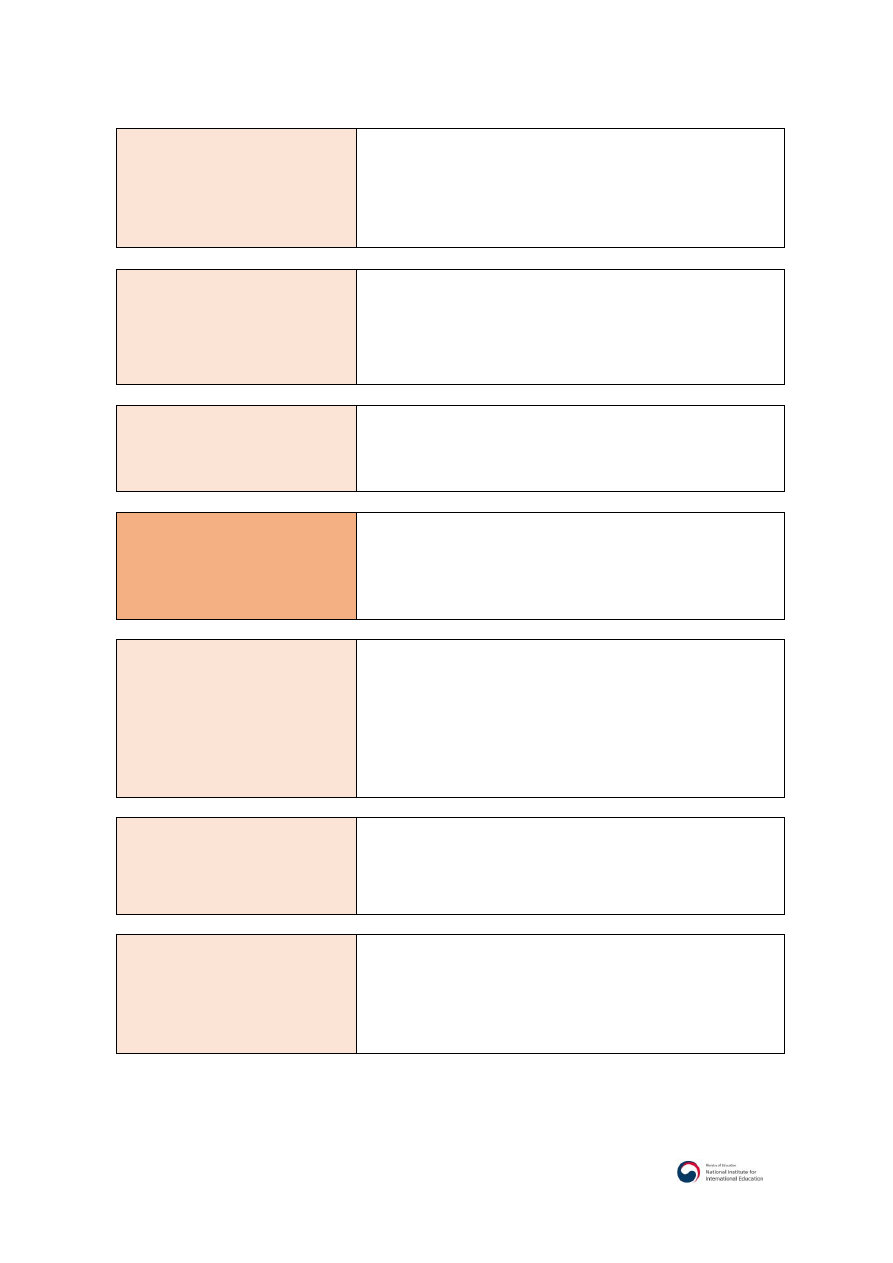This screenshot has width=893, height=1263.
Task: Select the last peach label cell at bottom
Action: click(236, 994)
